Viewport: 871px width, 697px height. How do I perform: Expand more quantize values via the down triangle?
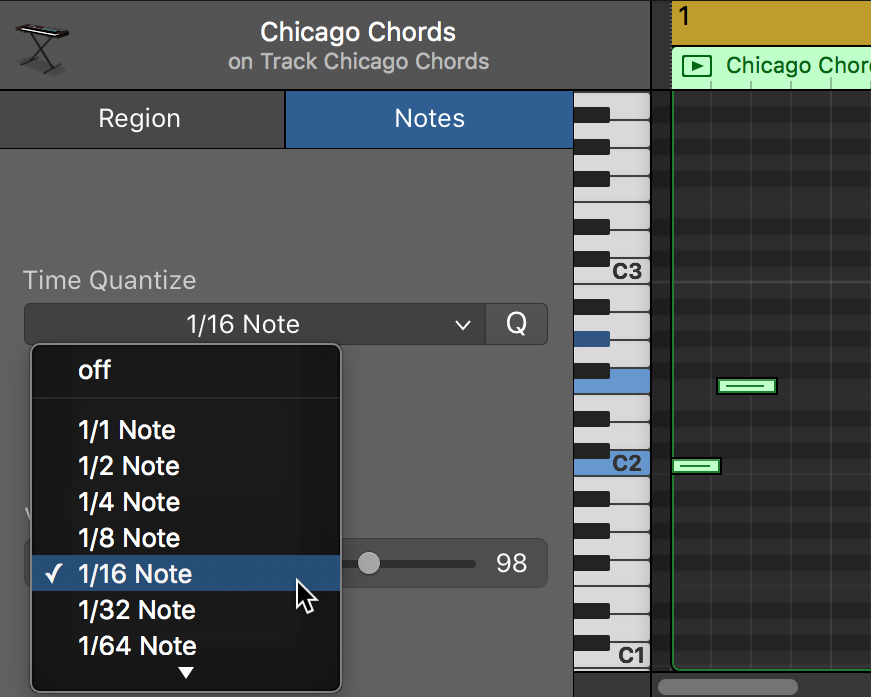click(185, 674)
